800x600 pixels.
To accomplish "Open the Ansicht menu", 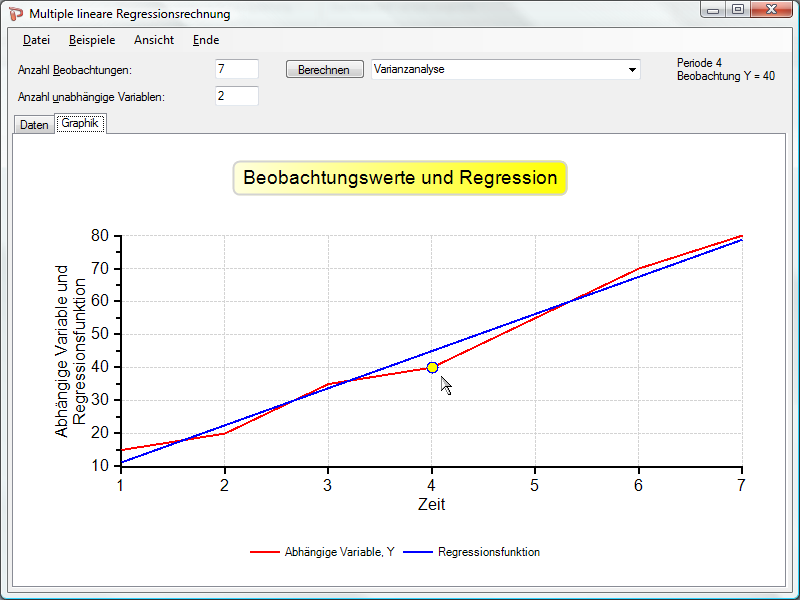I will coord(153,40).
